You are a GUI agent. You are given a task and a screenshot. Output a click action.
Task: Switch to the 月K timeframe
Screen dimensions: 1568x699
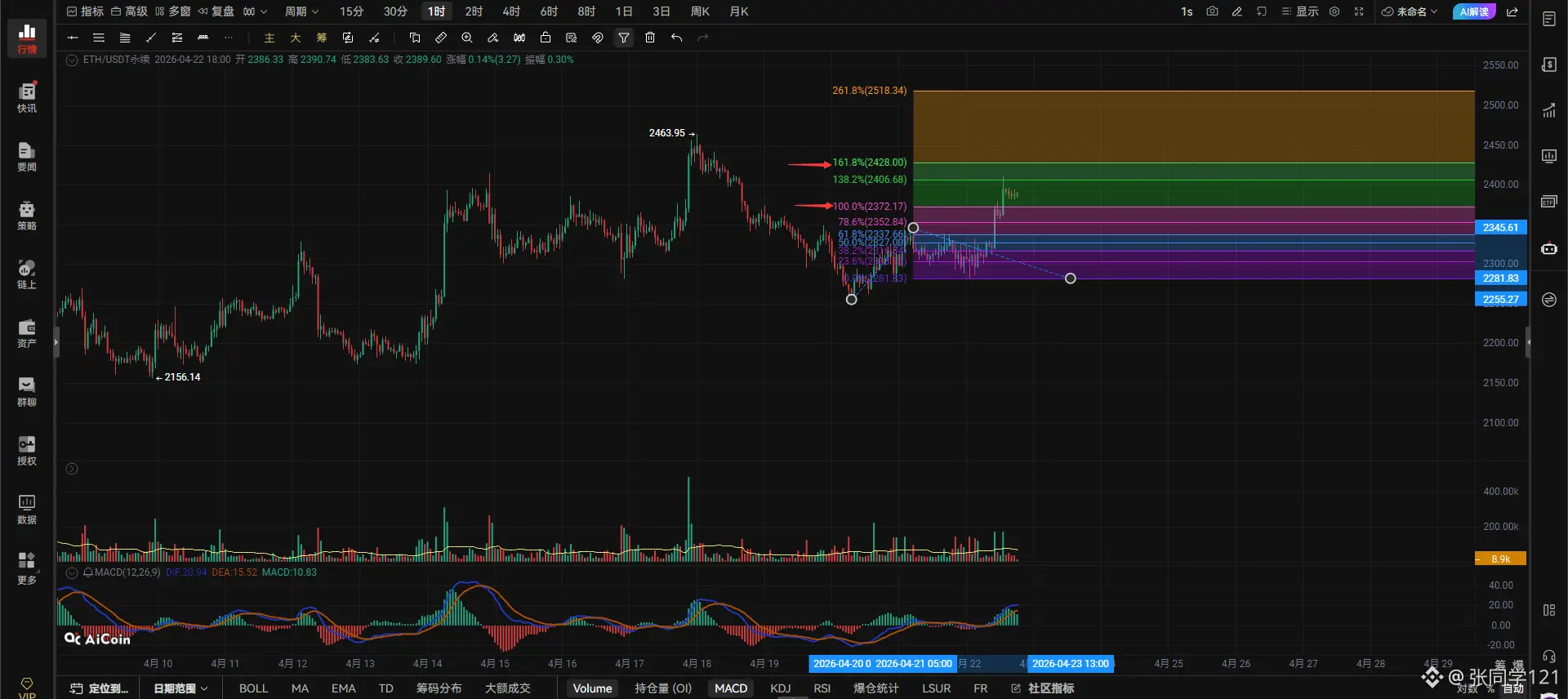(x=739, y=11)
